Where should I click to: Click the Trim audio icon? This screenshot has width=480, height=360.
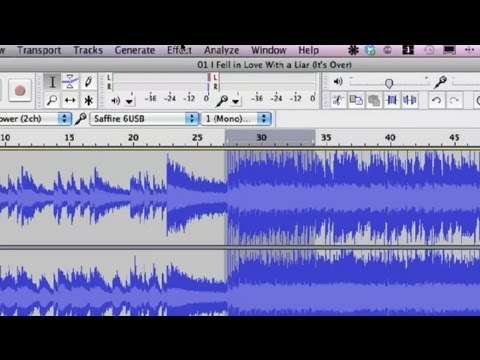392,100
